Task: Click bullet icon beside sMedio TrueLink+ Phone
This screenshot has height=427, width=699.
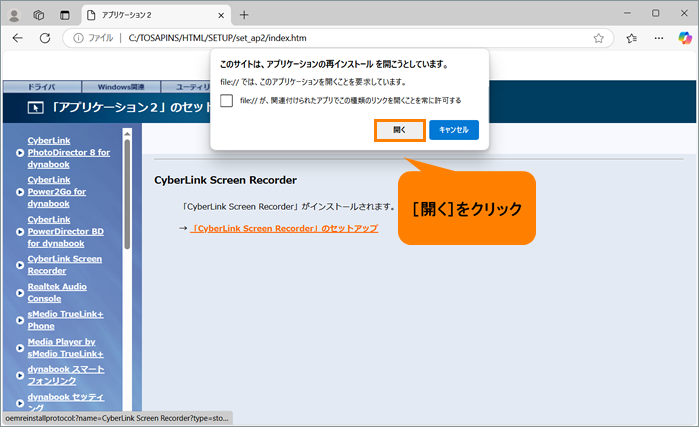Action: coord(20,320)
